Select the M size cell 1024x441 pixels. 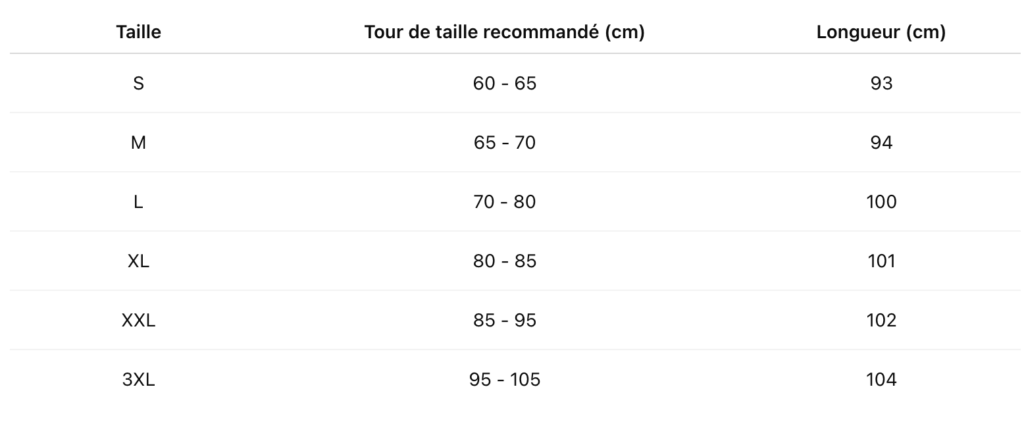click(138, 142)
